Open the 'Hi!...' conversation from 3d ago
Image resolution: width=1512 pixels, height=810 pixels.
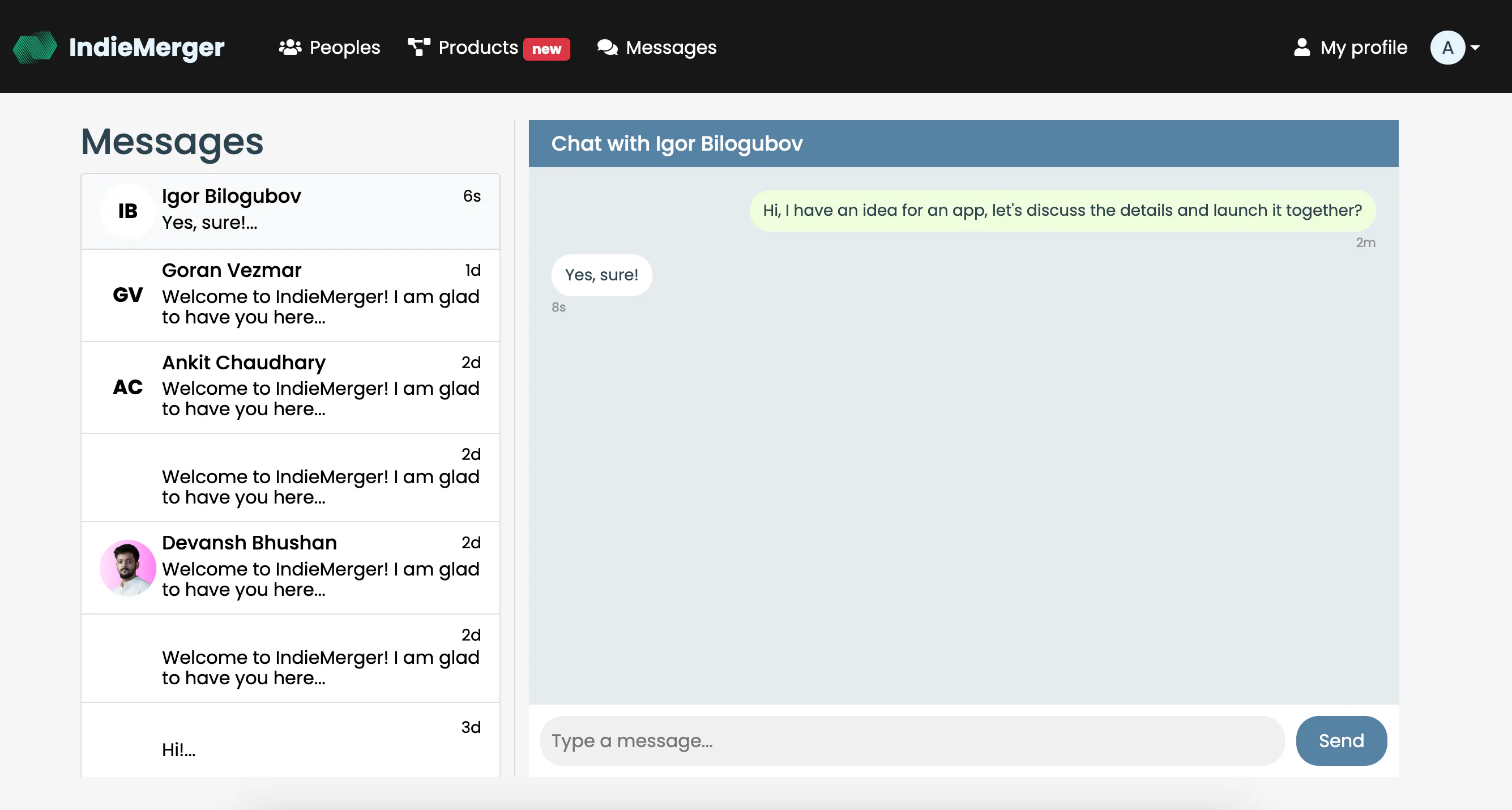[x=290, y=740]
